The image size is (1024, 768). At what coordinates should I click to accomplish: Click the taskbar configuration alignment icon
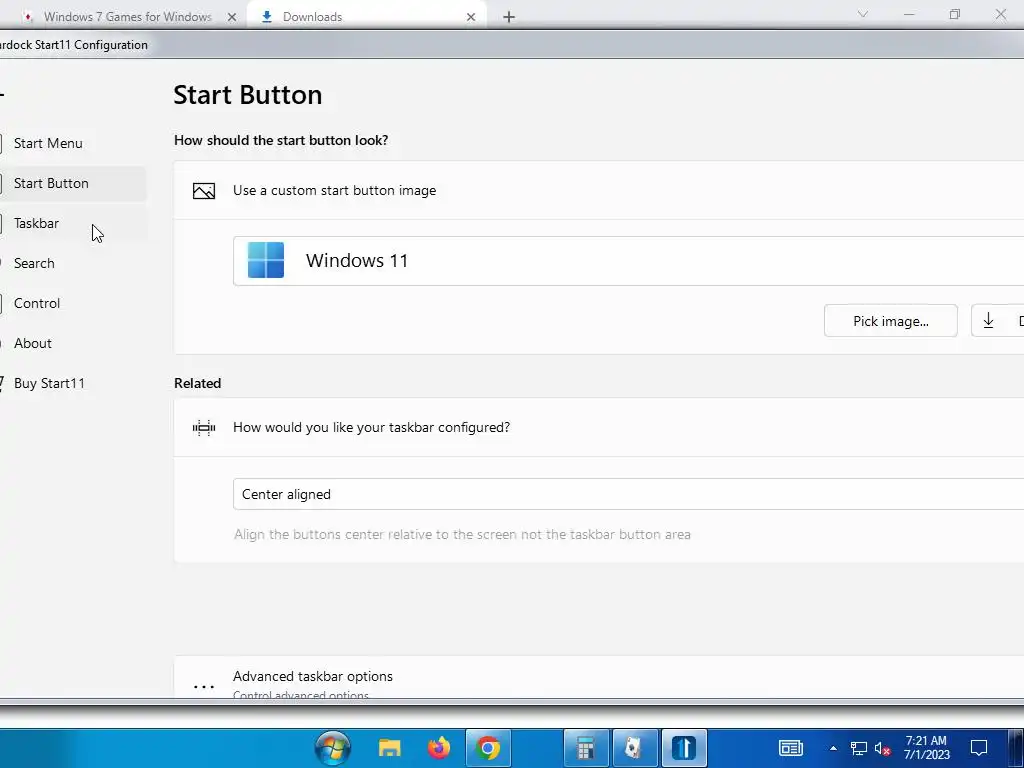tap(204, 428)
